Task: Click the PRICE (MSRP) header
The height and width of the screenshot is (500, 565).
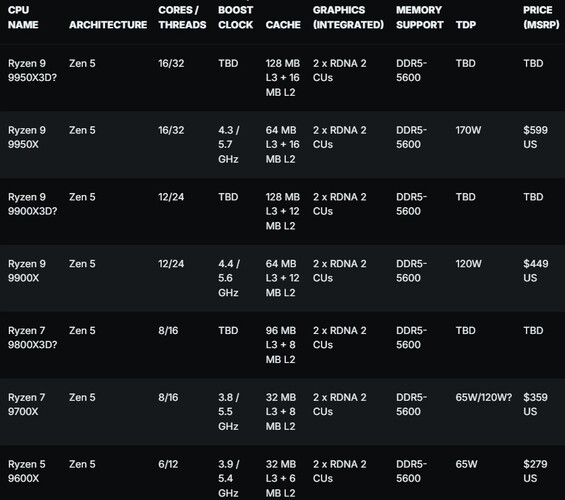Action: point(541,17)
